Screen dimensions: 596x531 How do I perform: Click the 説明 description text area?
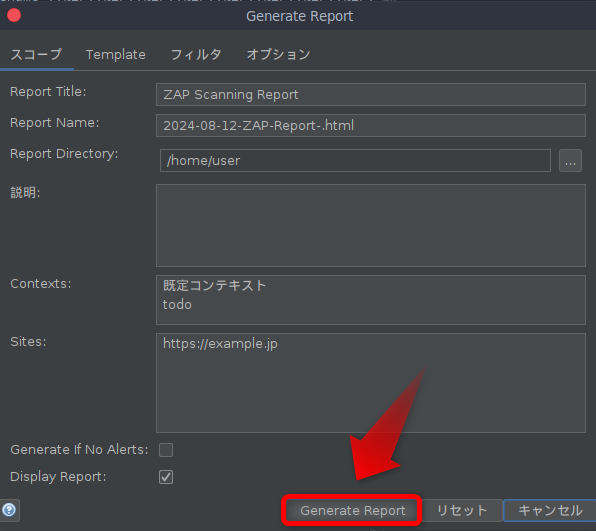tap(371, 225)
